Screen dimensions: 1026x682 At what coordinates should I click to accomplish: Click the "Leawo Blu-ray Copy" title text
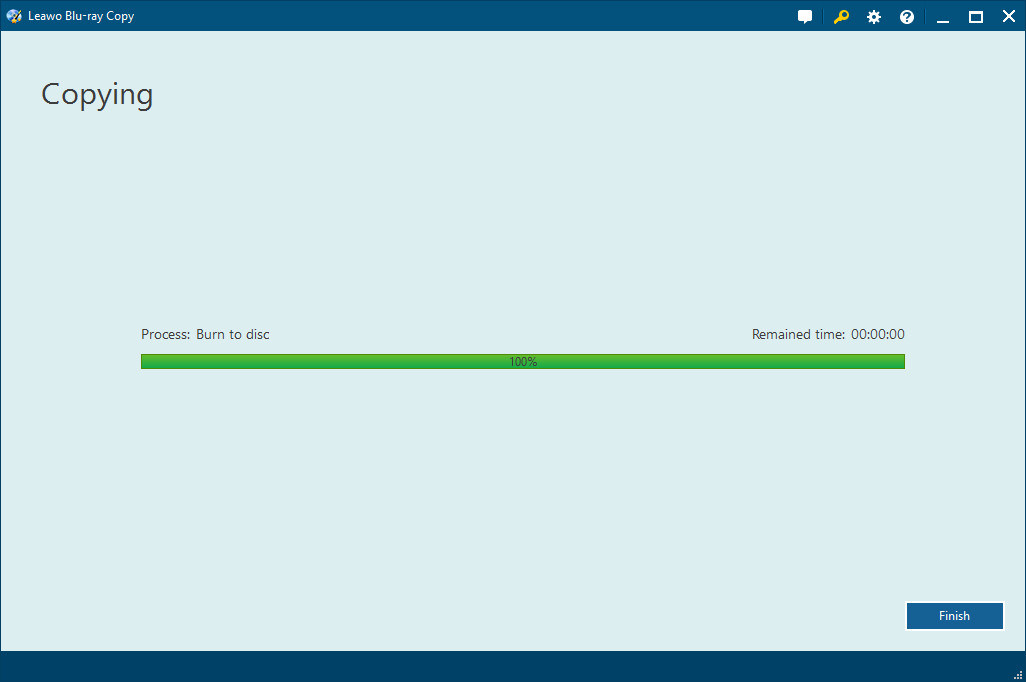coord(81,17)
